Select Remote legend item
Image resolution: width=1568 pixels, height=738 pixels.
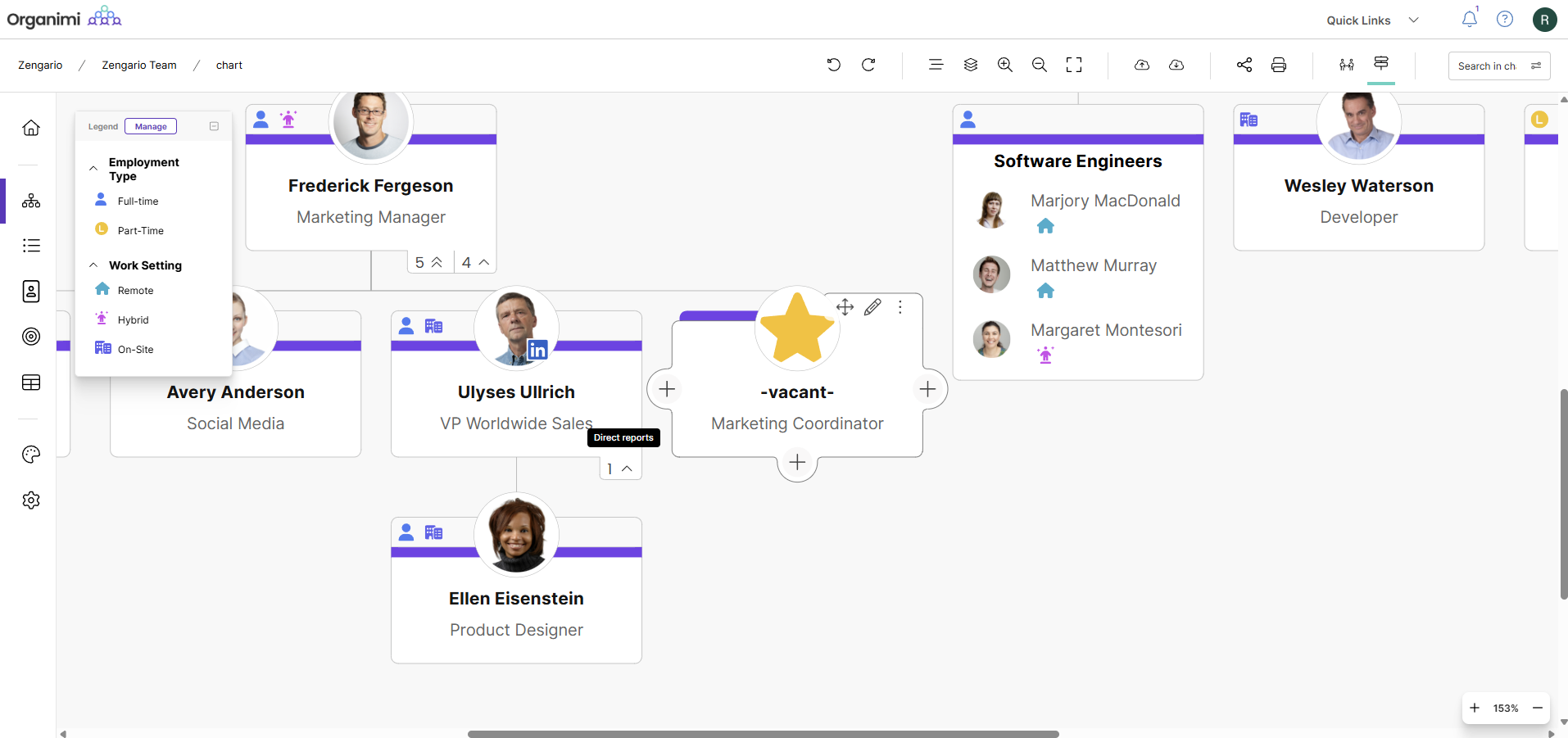(x=125, y=290)
